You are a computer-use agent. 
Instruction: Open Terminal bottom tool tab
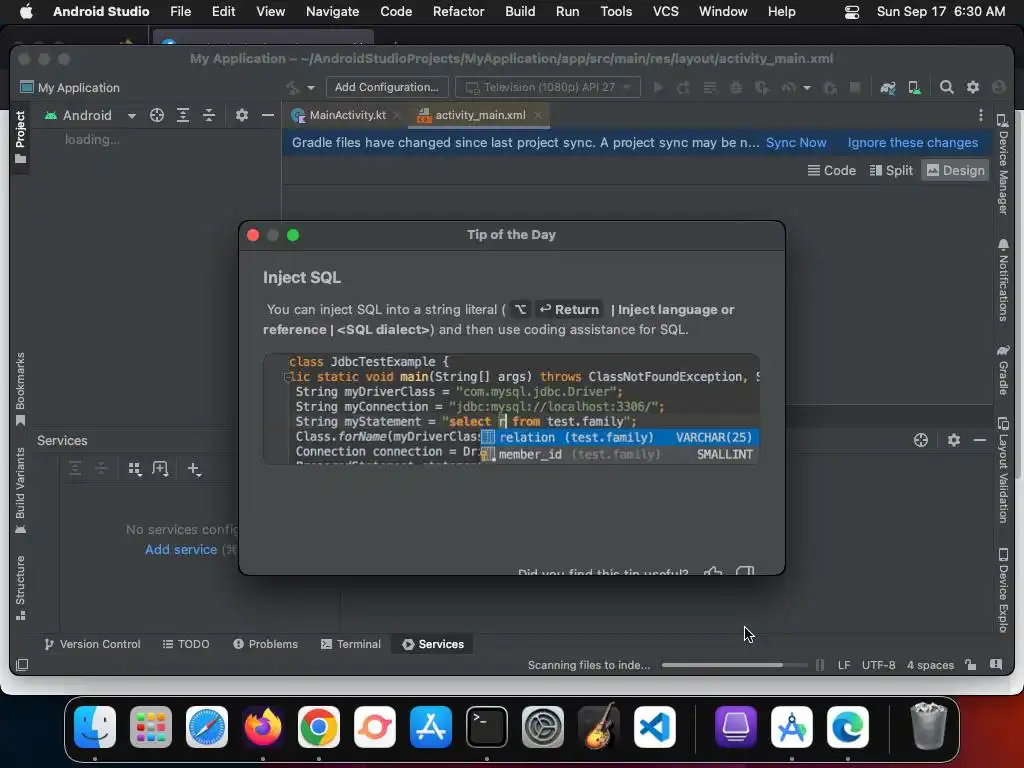click(x=351, y=644)
